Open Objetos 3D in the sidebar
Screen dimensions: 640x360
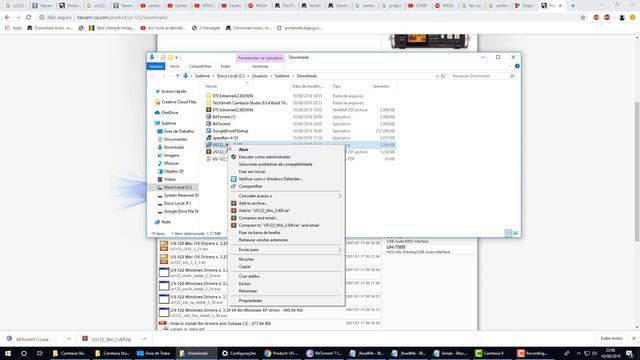pos(173,172)
